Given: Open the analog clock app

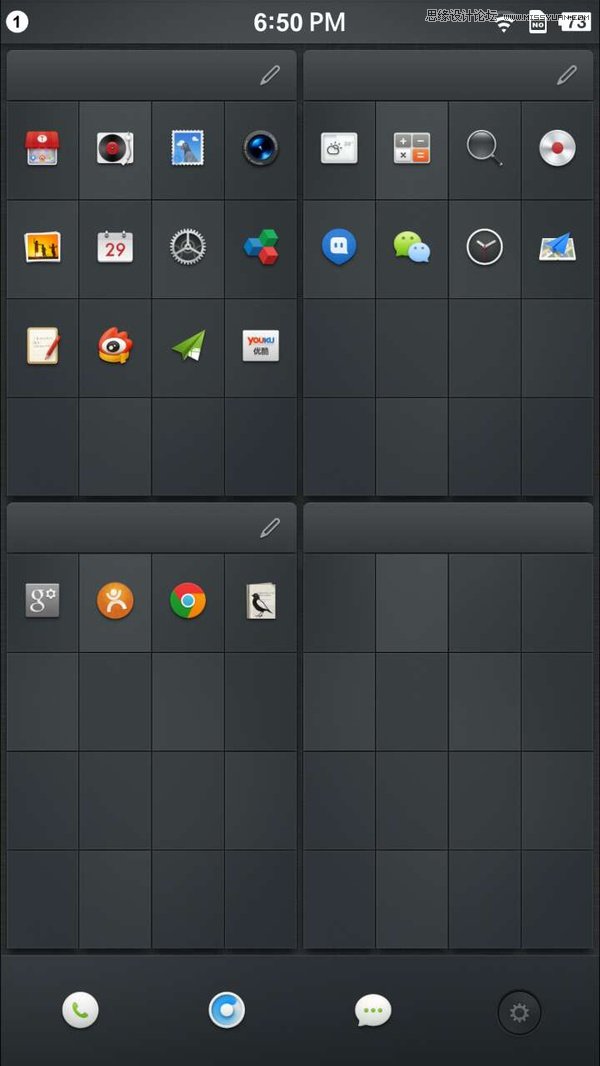Looking at the screenshot, I should (x=484, y=246).
